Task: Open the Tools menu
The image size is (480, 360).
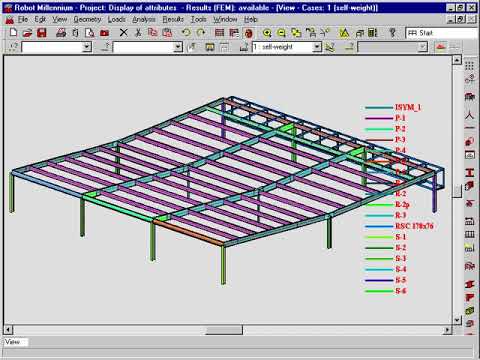Action: point(199,20)
